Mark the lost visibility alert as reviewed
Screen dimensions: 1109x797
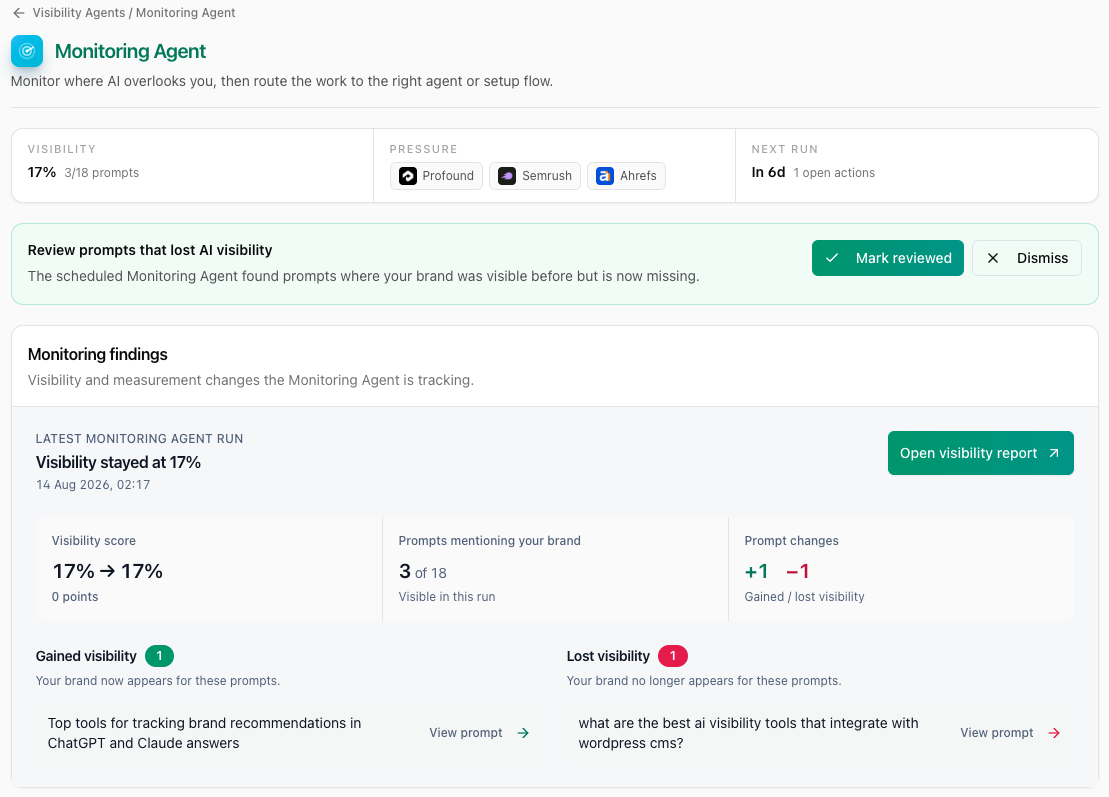tap(888, 258)
